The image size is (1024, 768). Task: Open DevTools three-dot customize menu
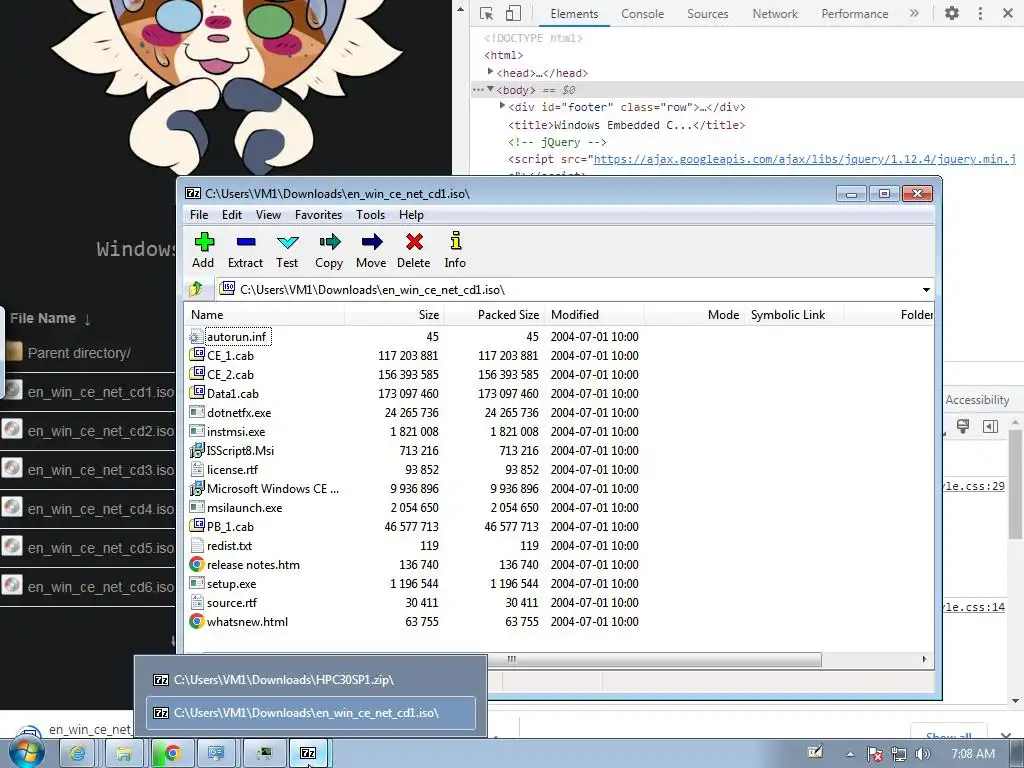(x=980, y=13)
